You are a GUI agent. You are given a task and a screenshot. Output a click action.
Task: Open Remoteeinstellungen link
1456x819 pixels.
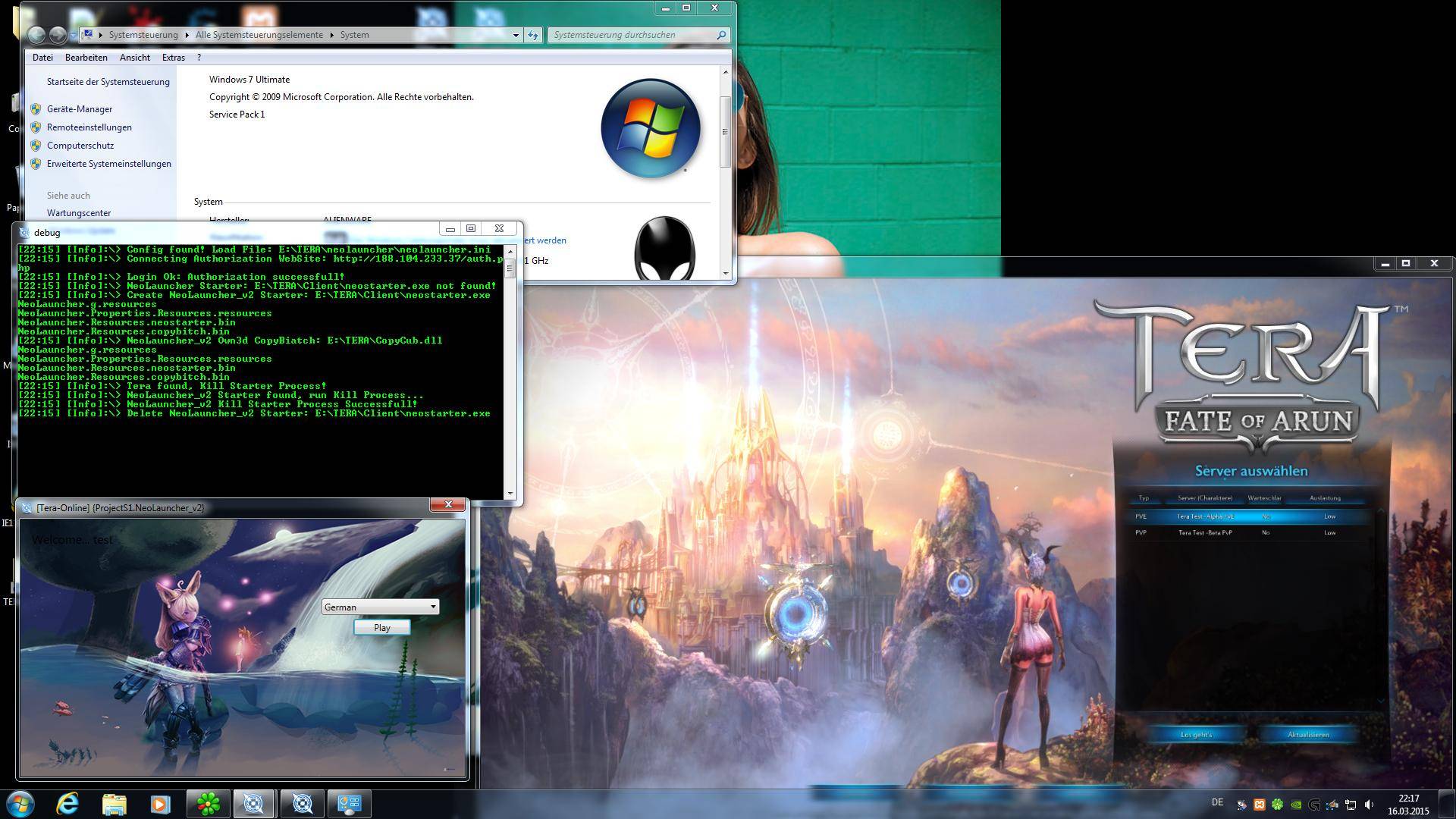pyautogui.click(x=89, y=127)
